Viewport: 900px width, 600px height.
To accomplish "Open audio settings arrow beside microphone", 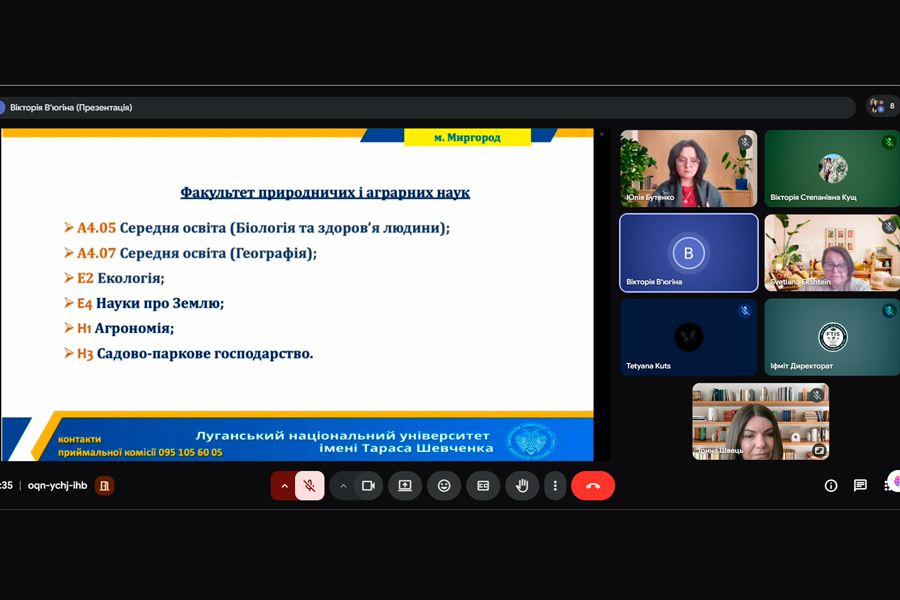I will (x=284, y=486).
